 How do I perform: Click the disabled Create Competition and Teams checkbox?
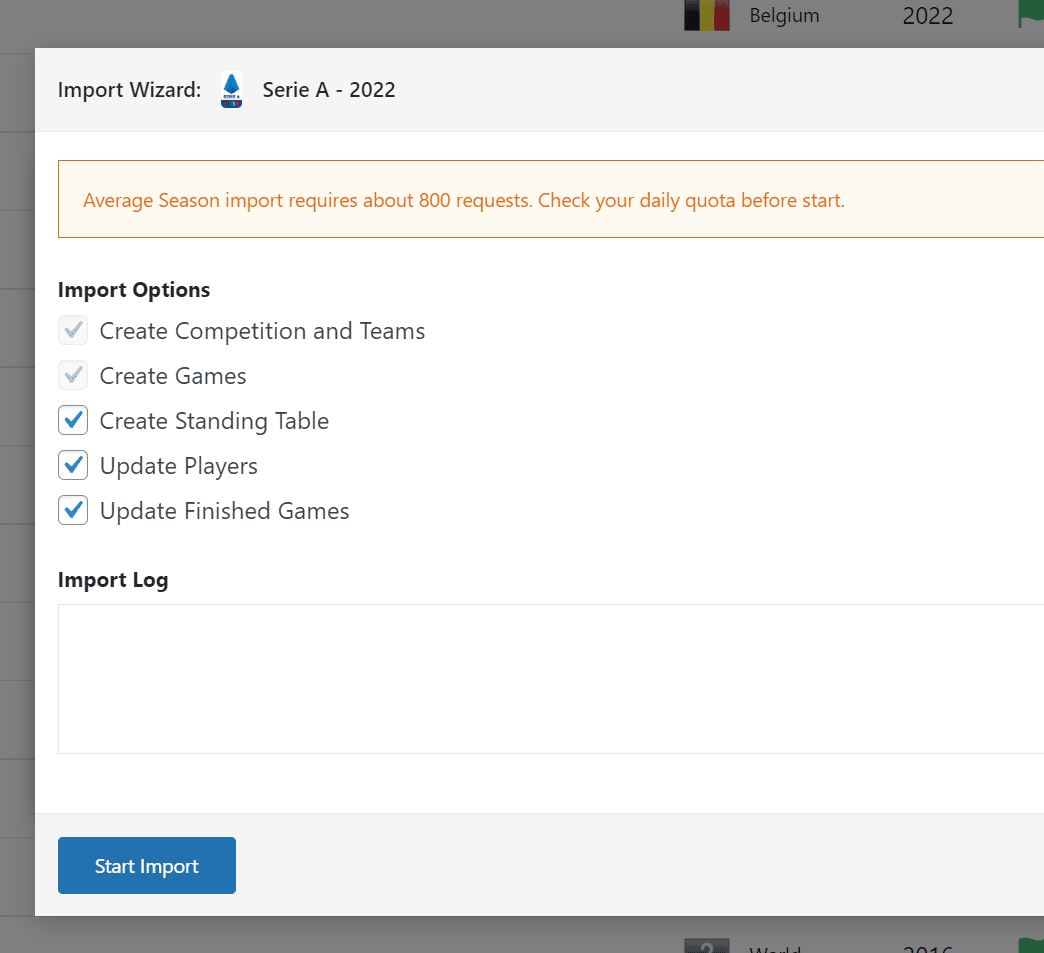pyautogui.click(x=72, y=330)
